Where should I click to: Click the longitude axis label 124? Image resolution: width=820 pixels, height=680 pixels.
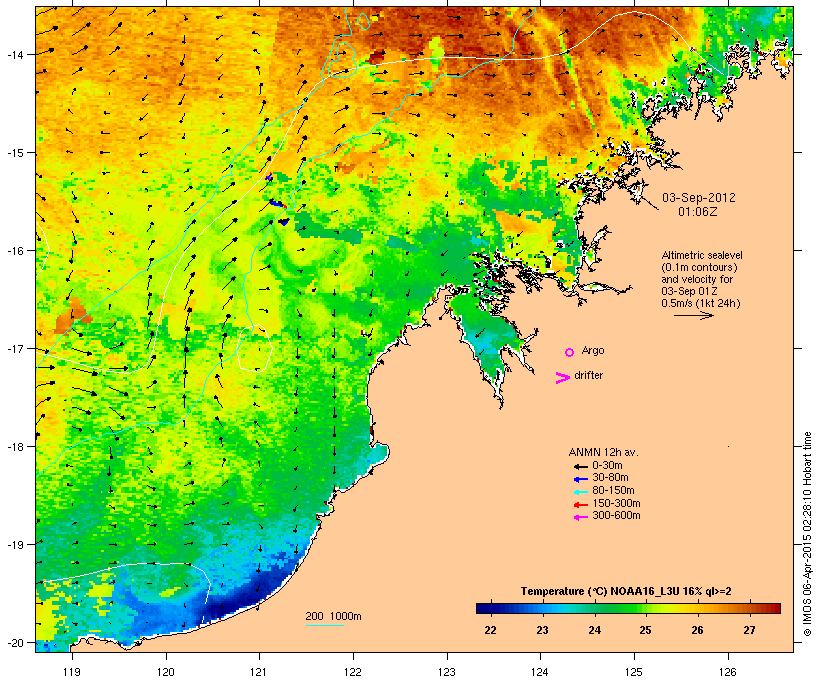tap(540, 672)
